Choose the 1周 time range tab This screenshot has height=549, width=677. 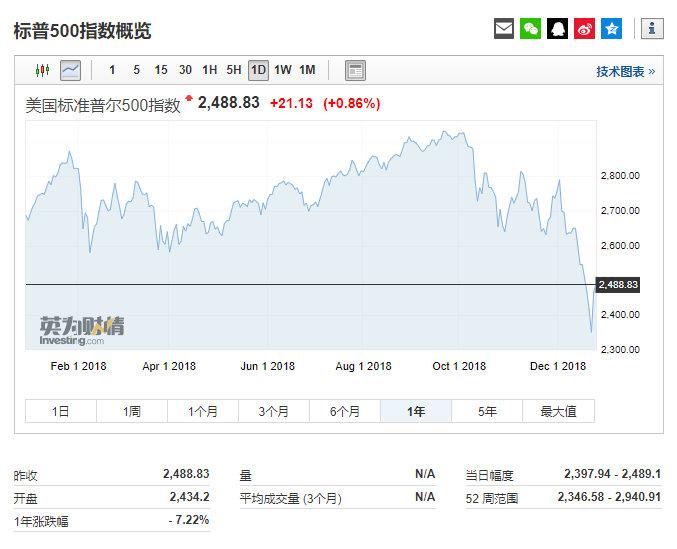(132, 411)
